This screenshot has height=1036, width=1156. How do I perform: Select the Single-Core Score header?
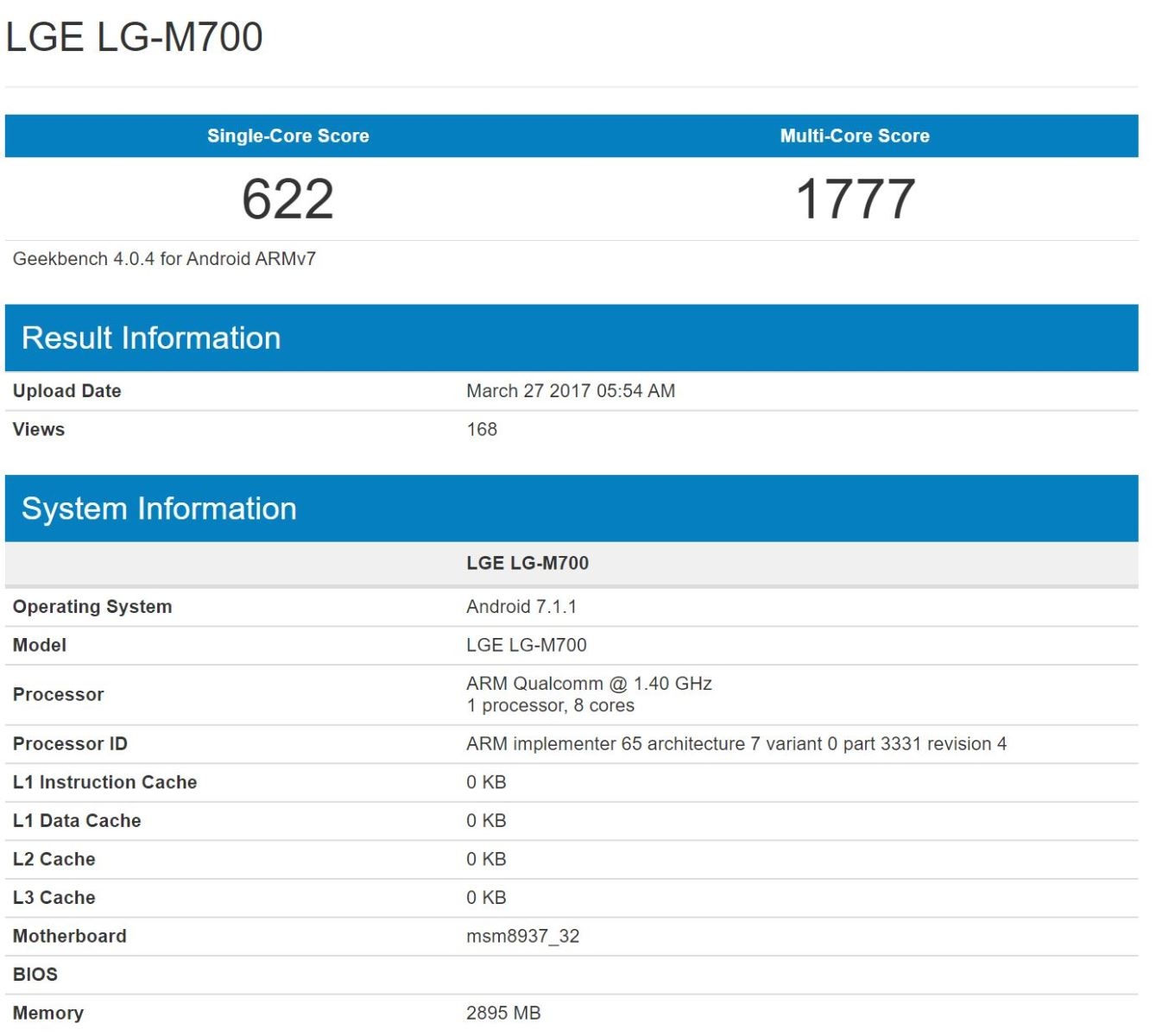[288, 136]
